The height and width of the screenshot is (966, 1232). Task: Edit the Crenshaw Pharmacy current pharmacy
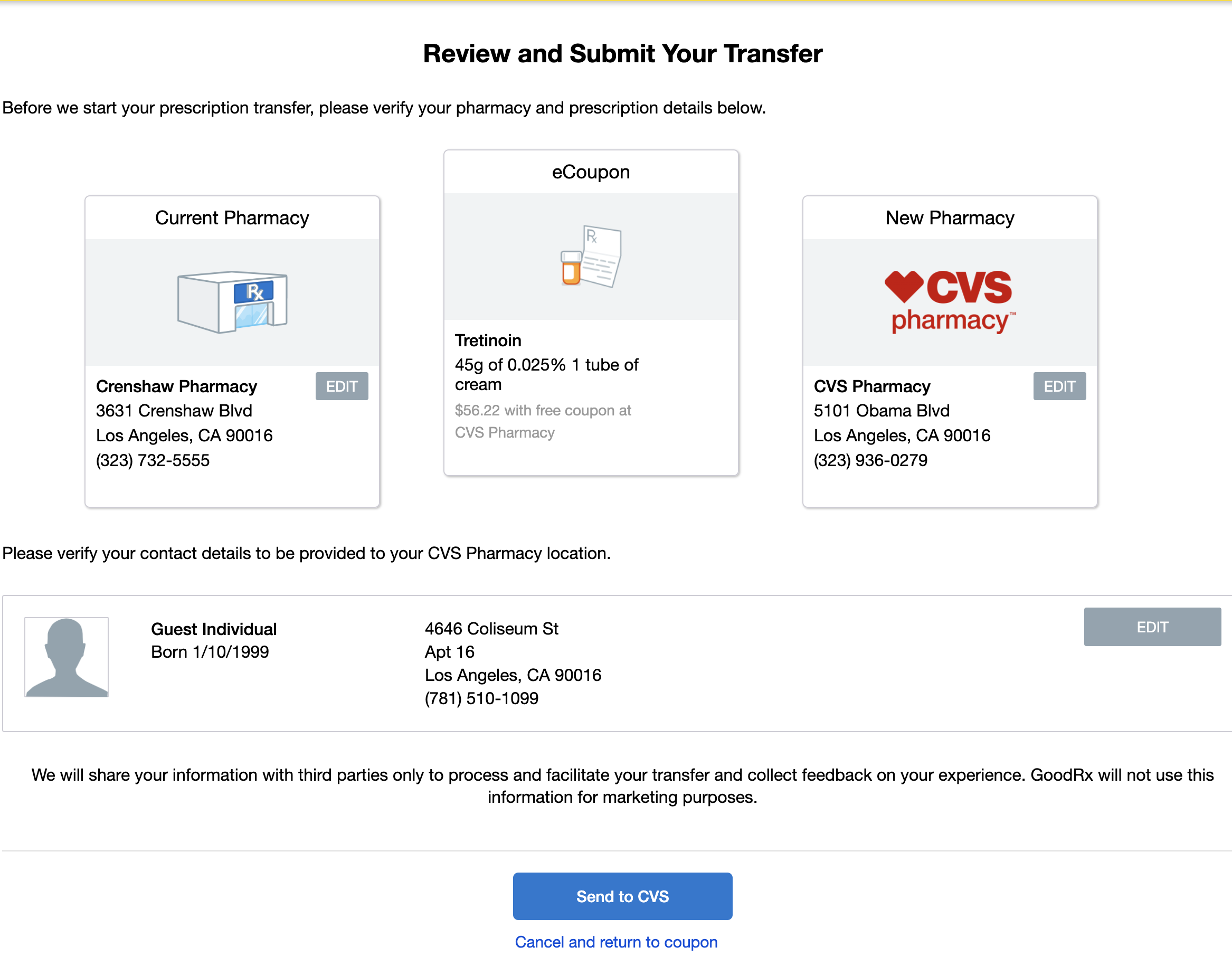click(342, 386)
